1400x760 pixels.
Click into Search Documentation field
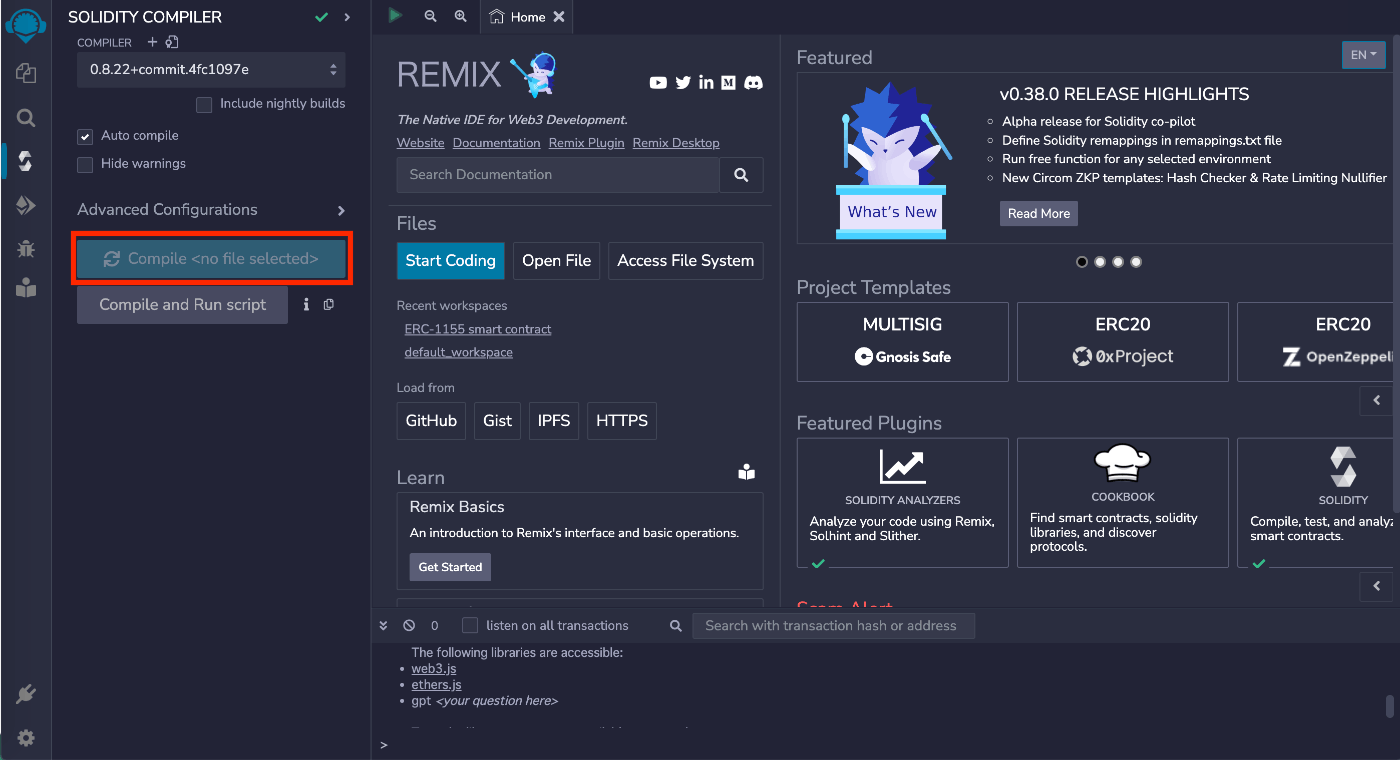[558, 174]
